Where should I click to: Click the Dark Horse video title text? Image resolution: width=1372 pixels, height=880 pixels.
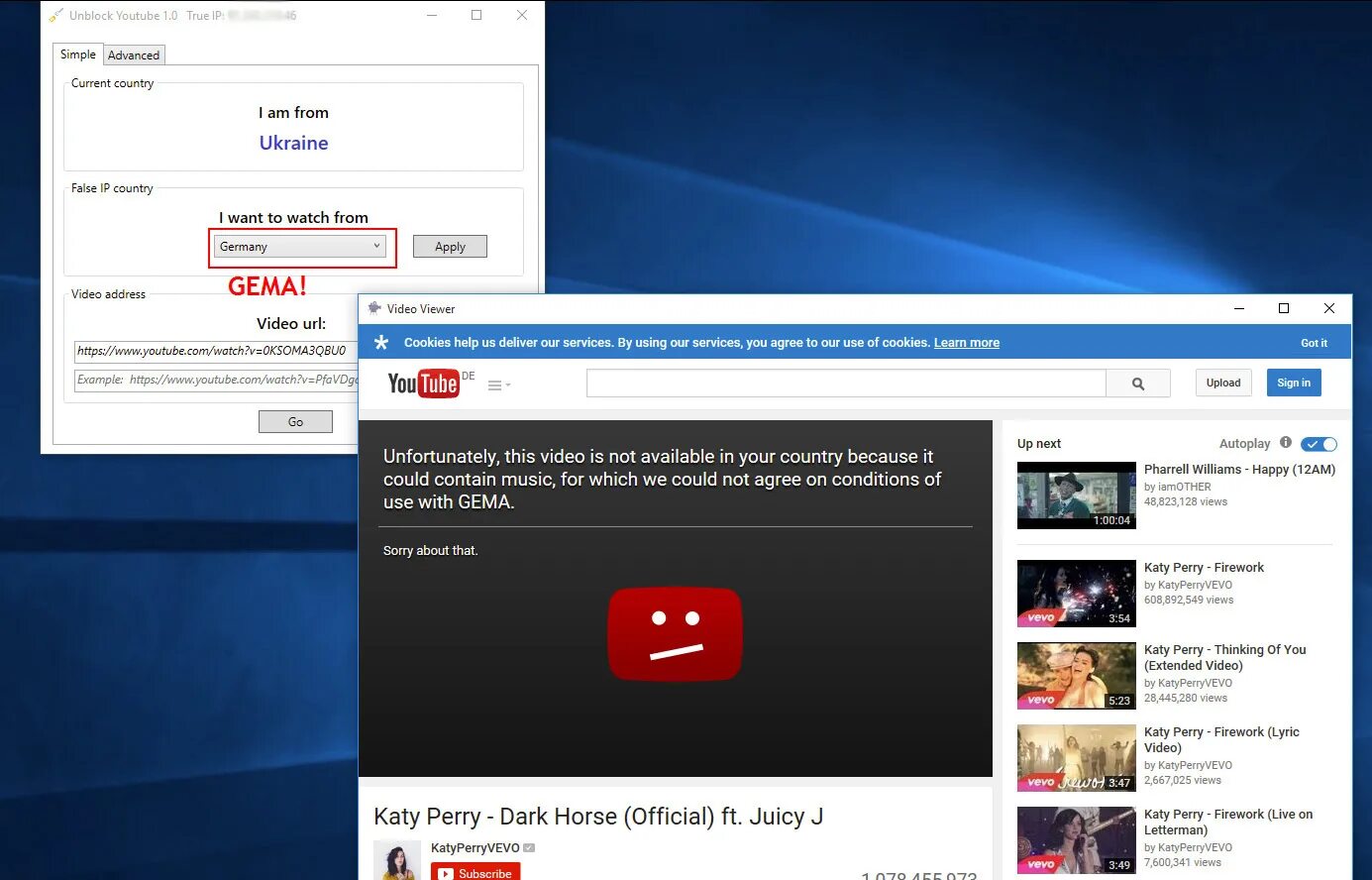[x=598, y=817]
